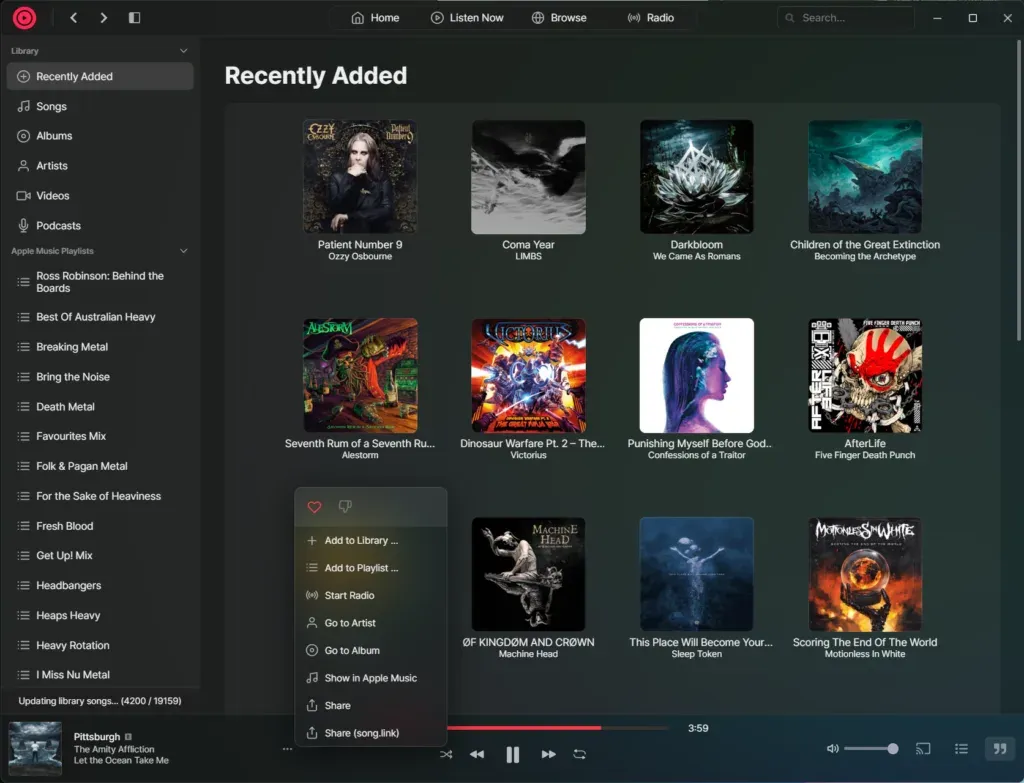
Task: Focus the Search input field
Action: pos(845,18)
